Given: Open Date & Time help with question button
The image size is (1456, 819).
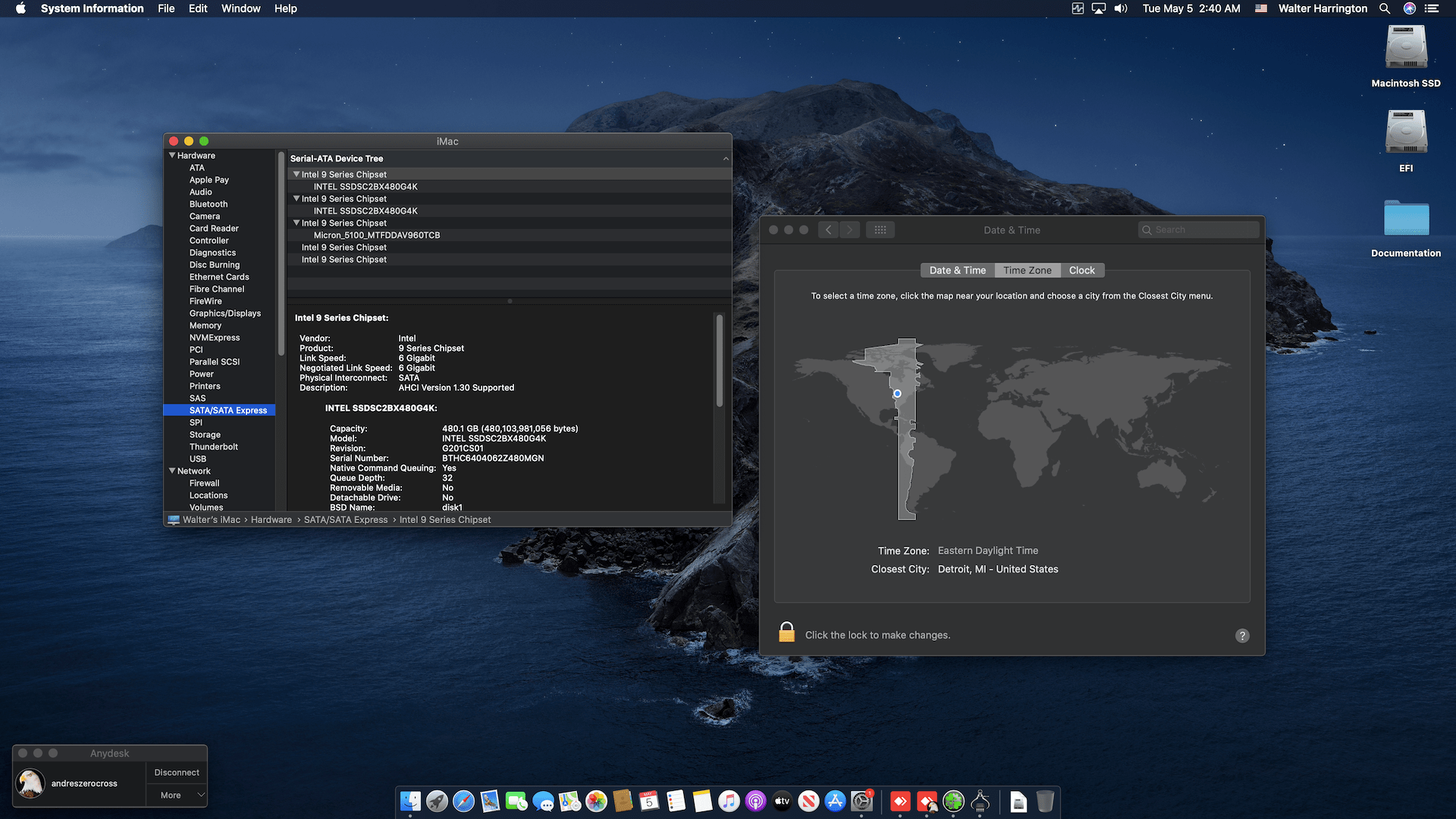Looking at the screenshot, I should 1242,635.
